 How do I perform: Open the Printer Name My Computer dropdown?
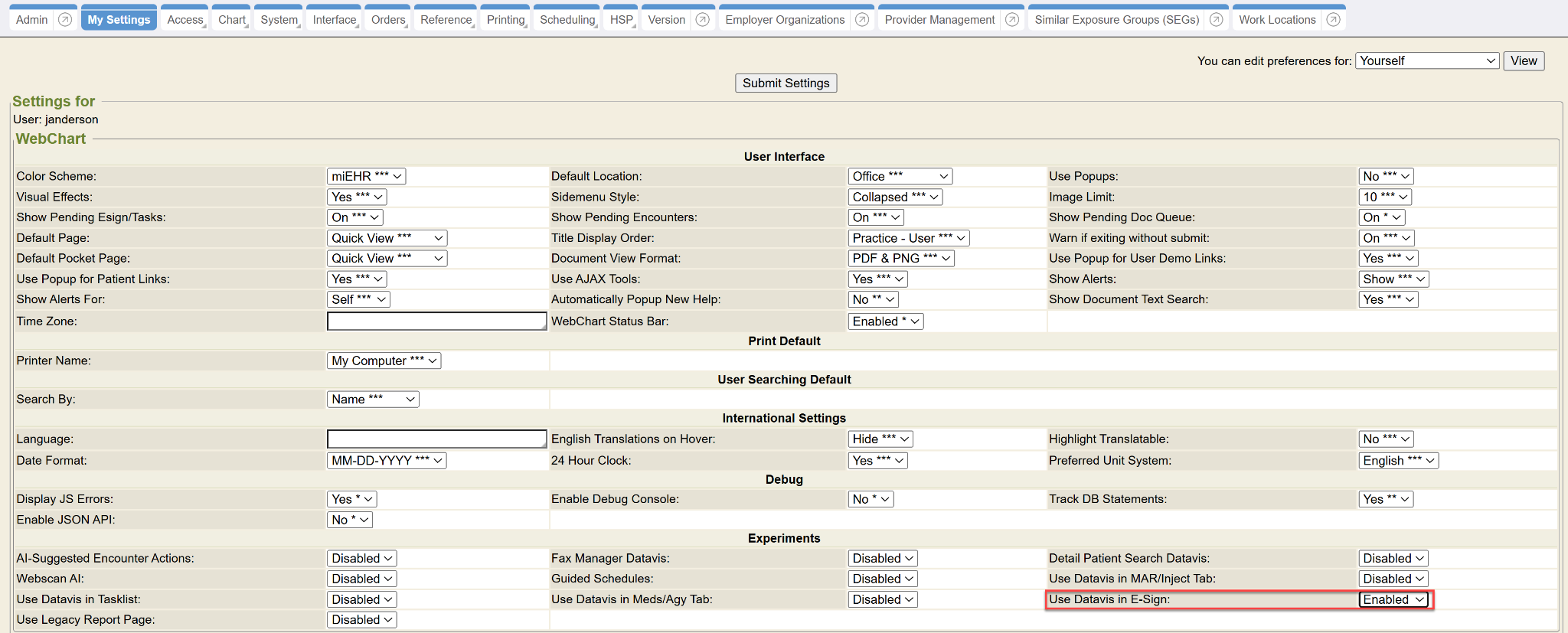(384, 361)
